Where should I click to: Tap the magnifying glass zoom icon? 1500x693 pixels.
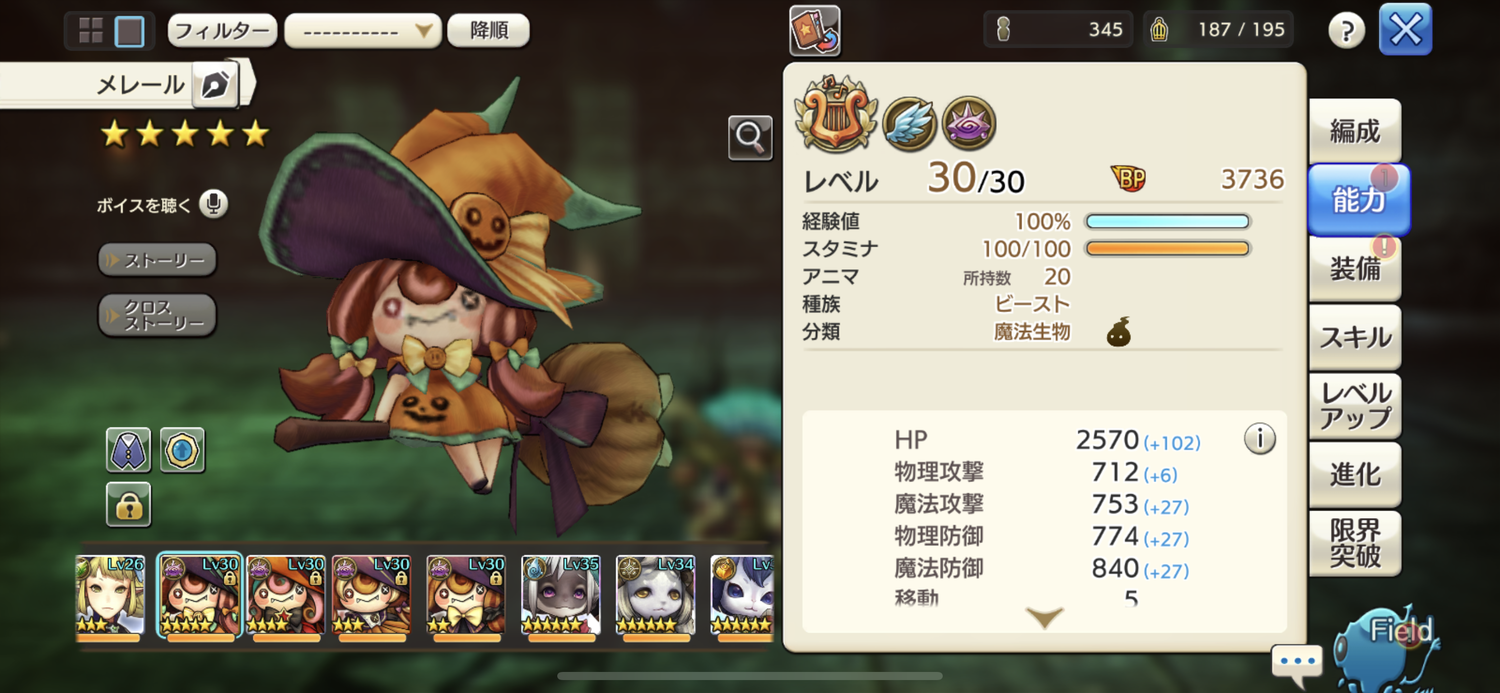pyautogui.click(x=750, y=137)
